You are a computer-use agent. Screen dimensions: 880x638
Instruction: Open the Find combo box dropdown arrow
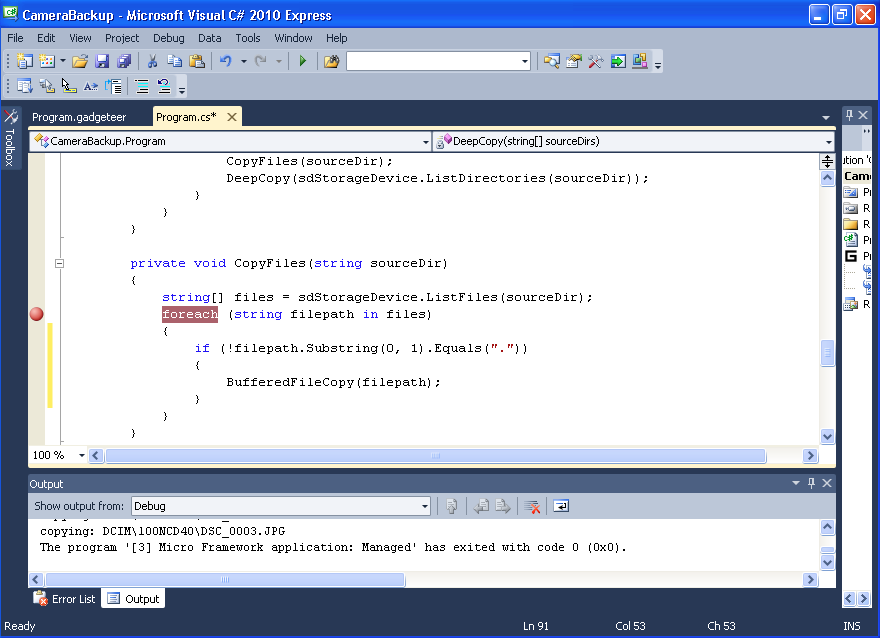point(525,61)
